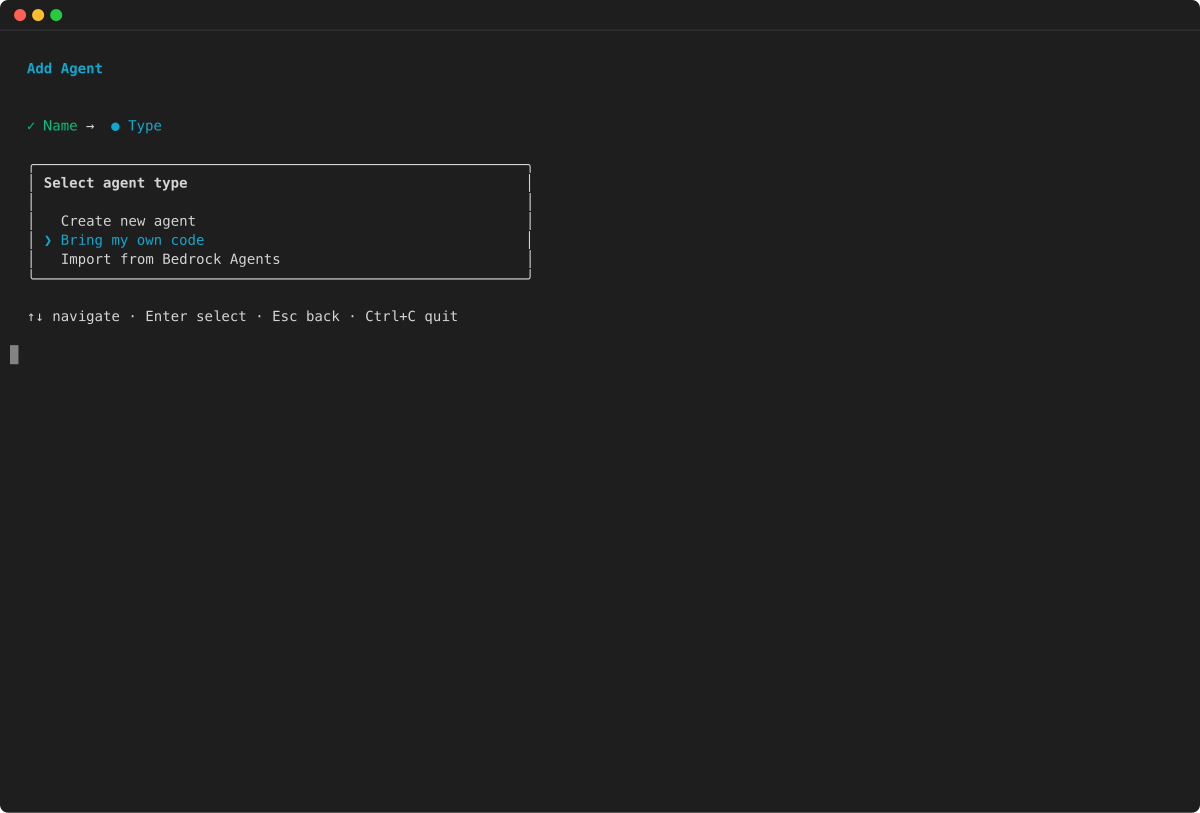Click the Add Agent heading
Viewport: 1200px width, 813px height.
point(64,68)
